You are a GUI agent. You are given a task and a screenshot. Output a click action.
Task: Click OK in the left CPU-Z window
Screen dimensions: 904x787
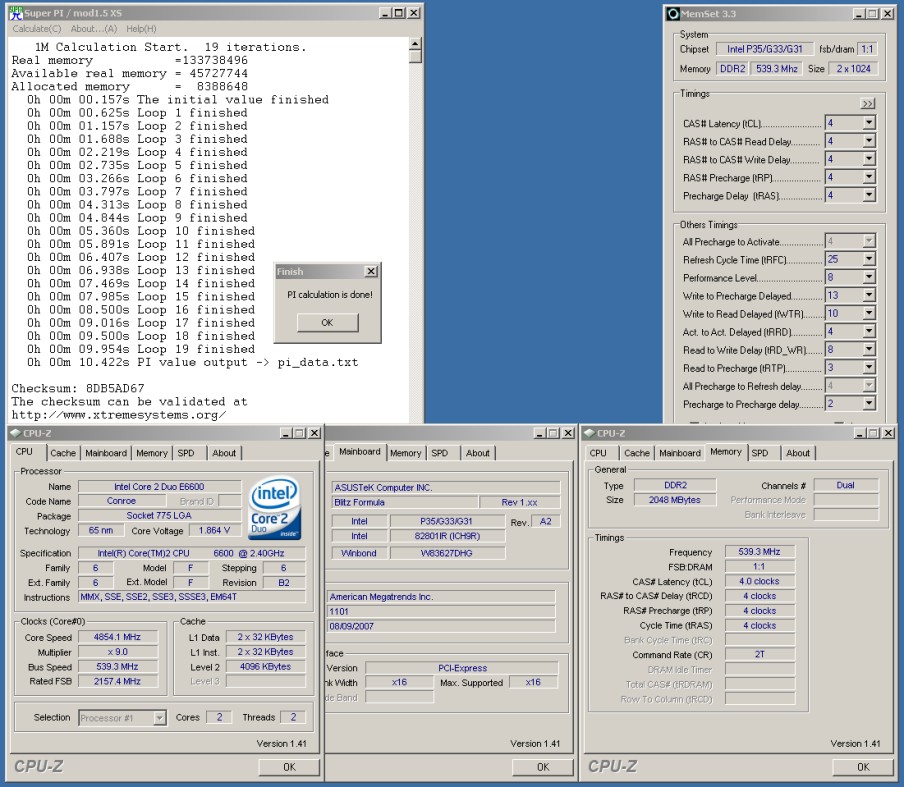pos(289,767)
